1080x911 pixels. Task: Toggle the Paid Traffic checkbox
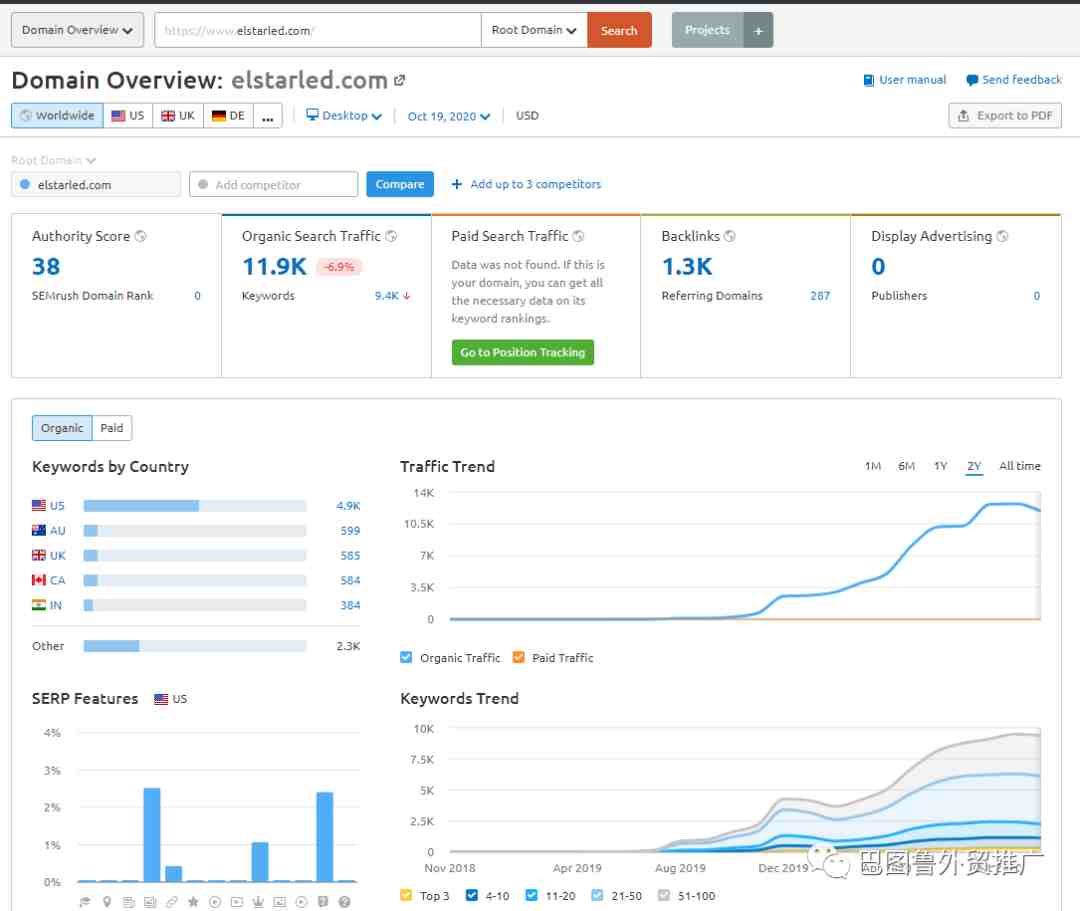519,657
